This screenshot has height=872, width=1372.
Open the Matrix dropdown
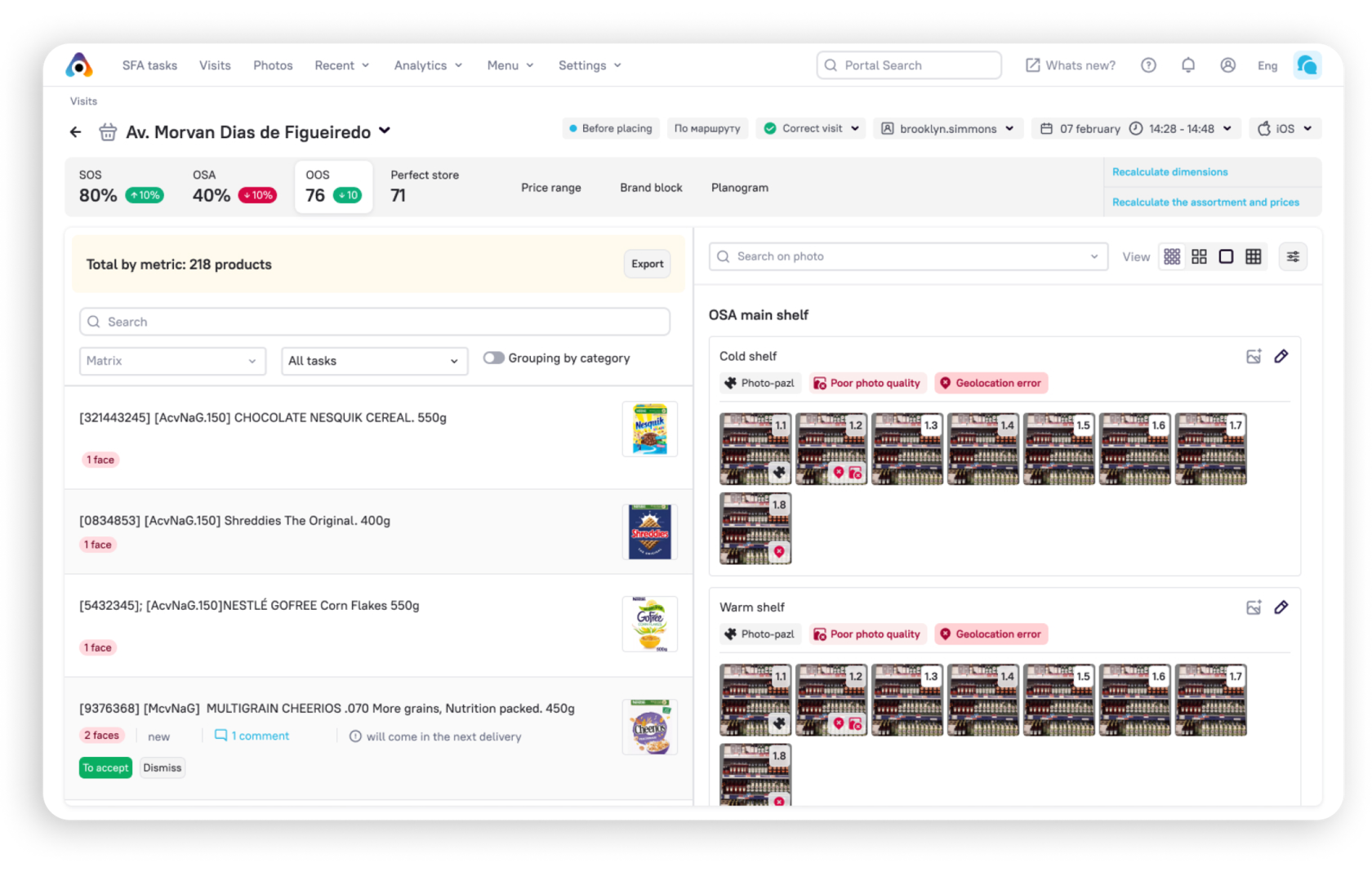pyautogui.click(x=172, y=361)
